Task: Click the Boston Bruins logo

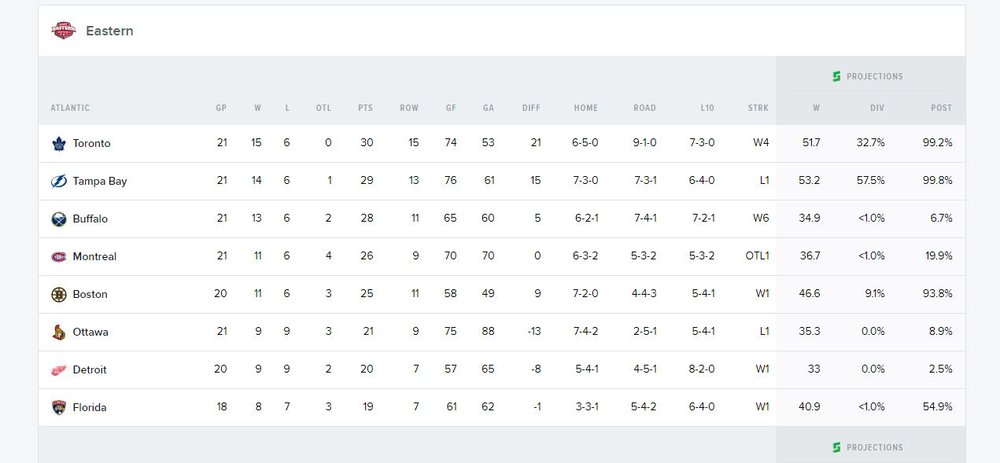Action: click(59, 294)
